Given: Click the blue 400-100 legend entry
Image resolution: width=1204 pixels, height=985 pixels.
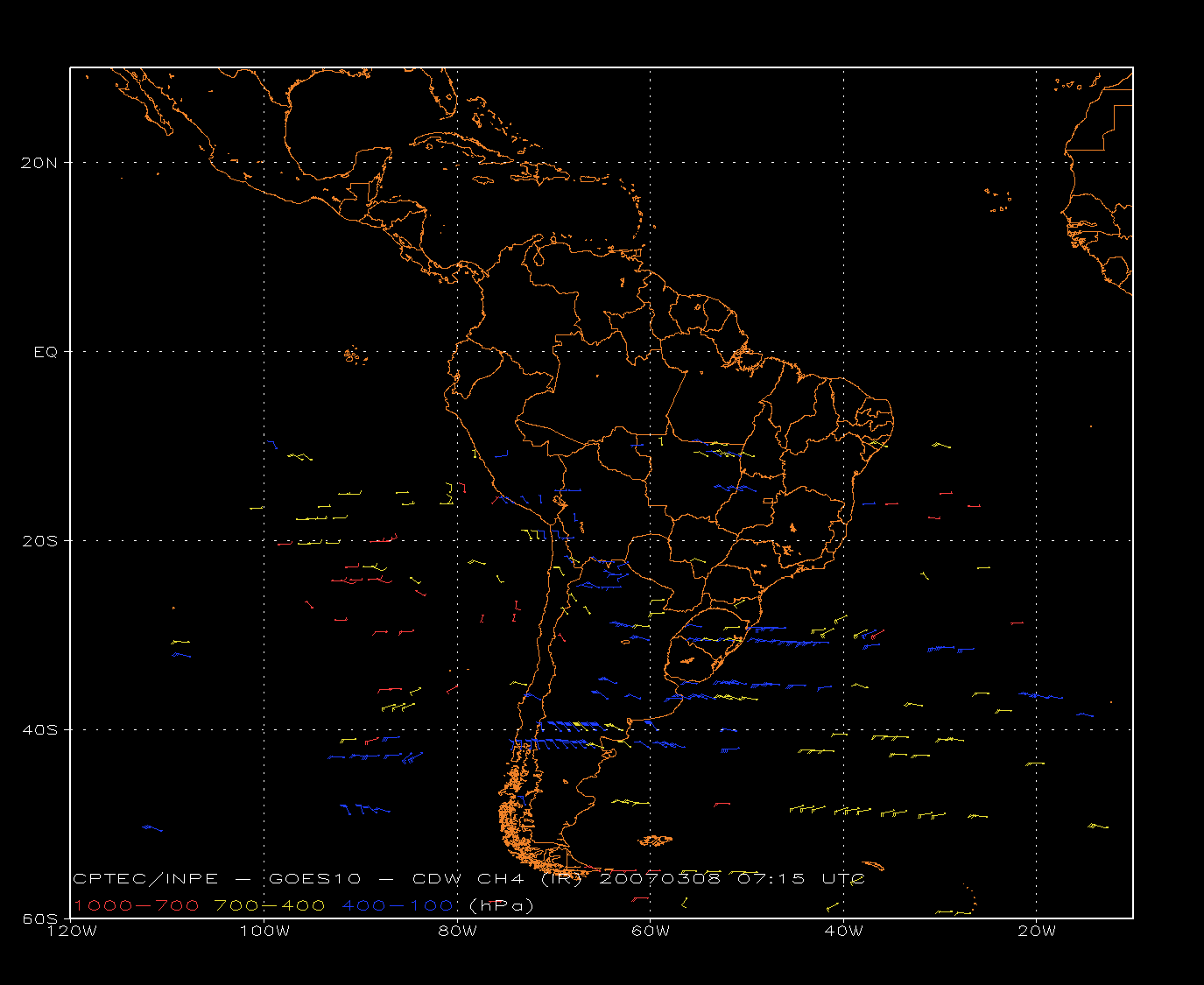Looking at the screenshot, I should (x=398, y=905).
